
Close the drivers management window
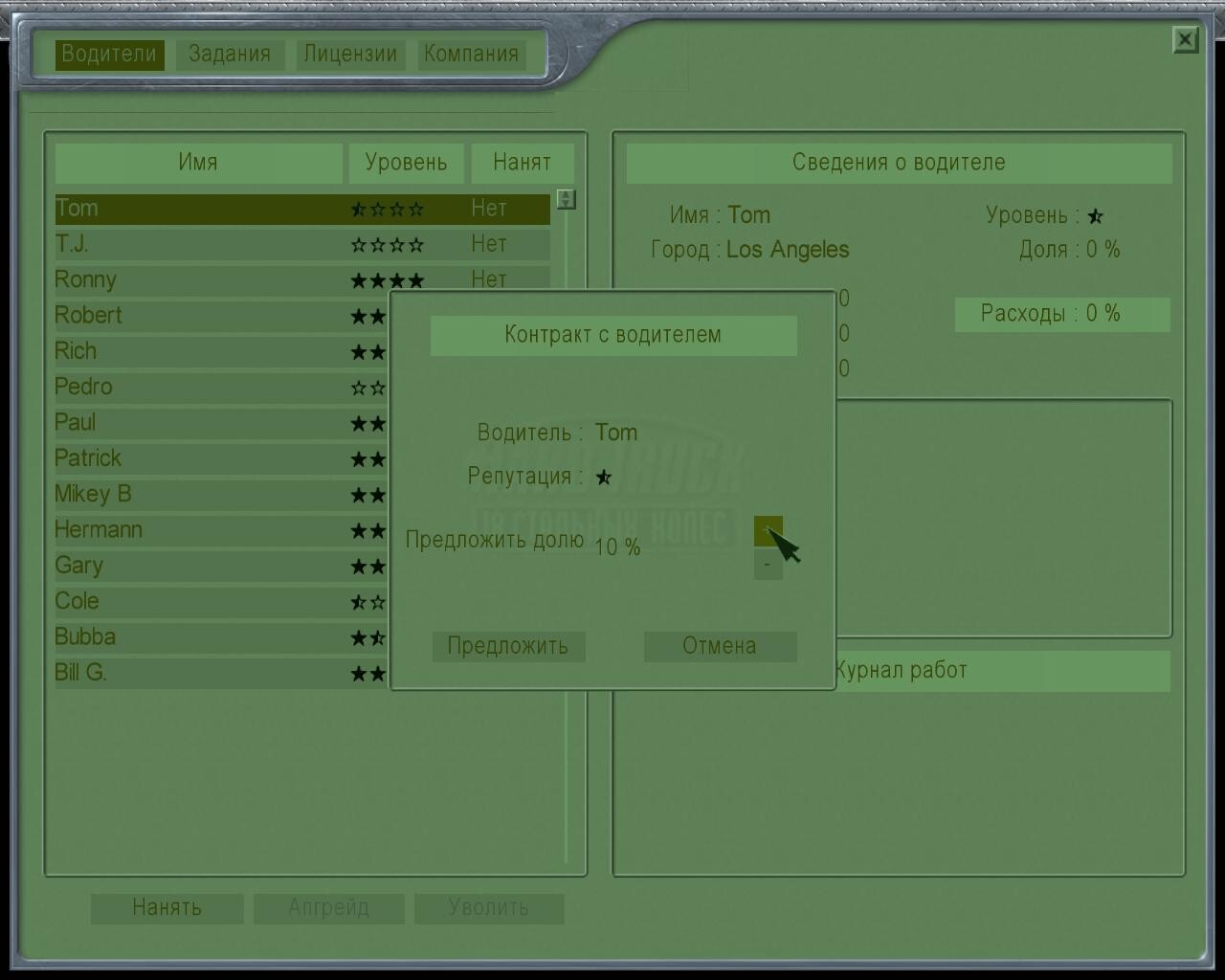tap(1186, 40)
